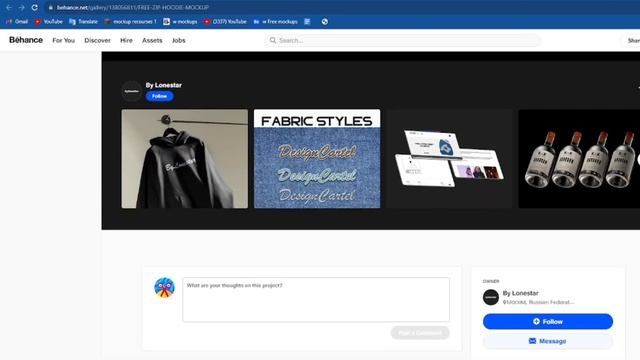Open the Discover menu
Viewport: 640px width, 360px height.
coord(98,40)
